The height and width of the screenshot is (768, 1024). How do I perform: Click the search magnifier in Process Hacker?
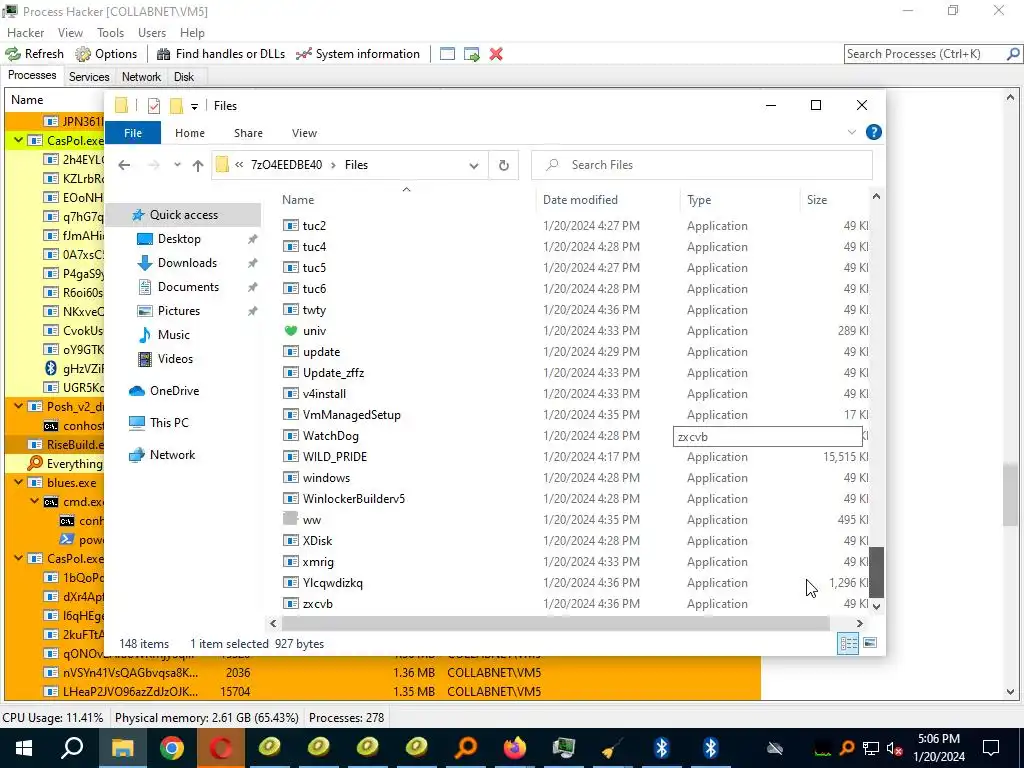coord(1013,54)
